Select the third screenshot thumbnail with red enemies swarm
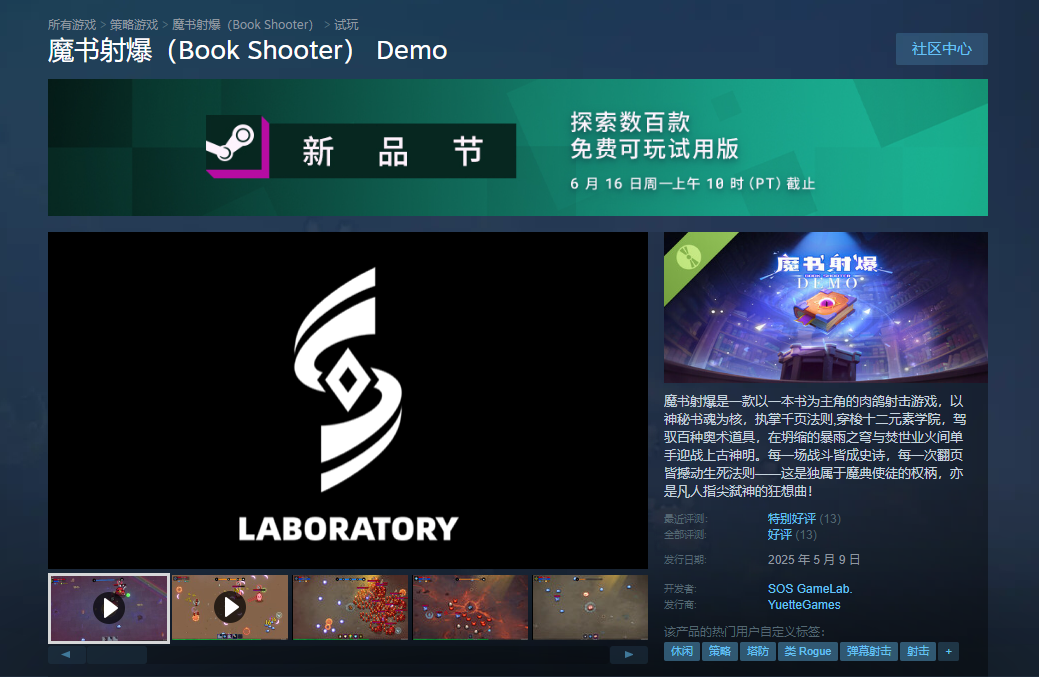The width and height of the screenshot is (1039, 677). 351,607
